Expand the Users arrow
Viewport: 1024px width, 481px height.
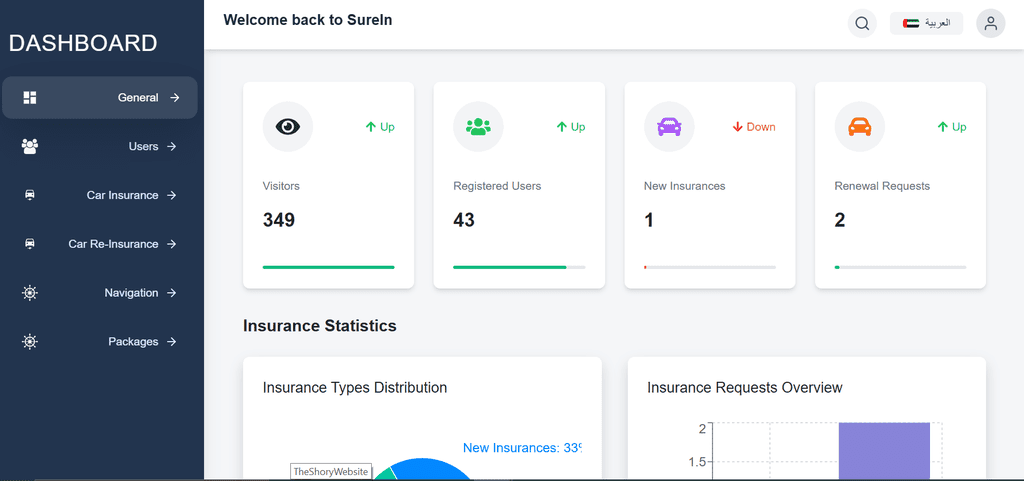(x=172, y=146)
